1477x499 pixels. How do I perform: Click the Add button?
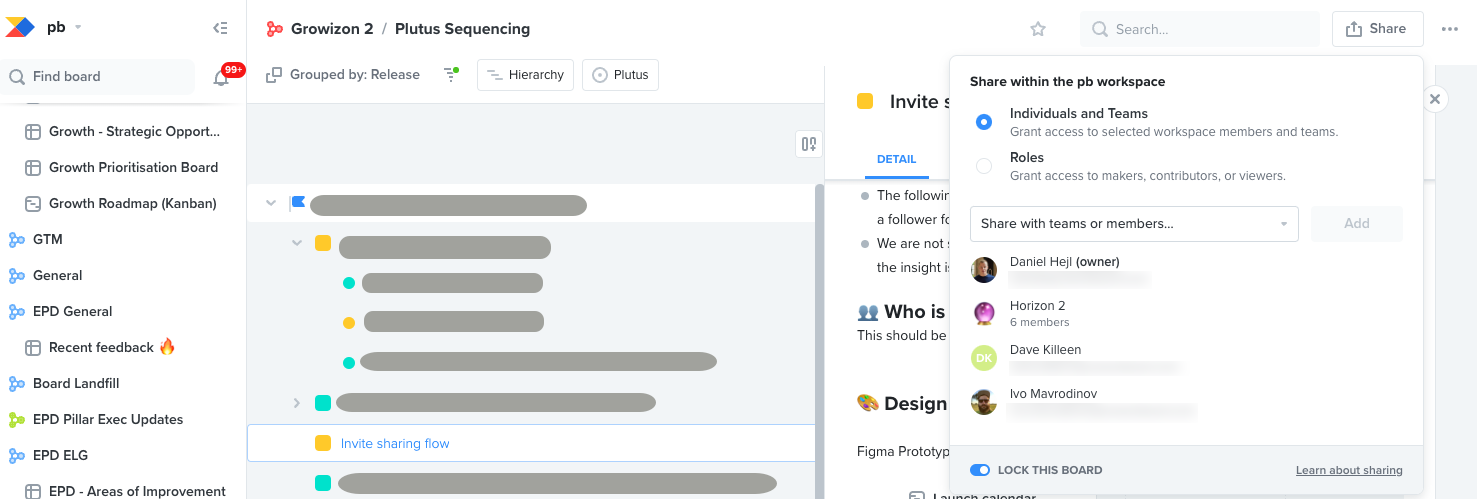click(x=1357, y=224)
